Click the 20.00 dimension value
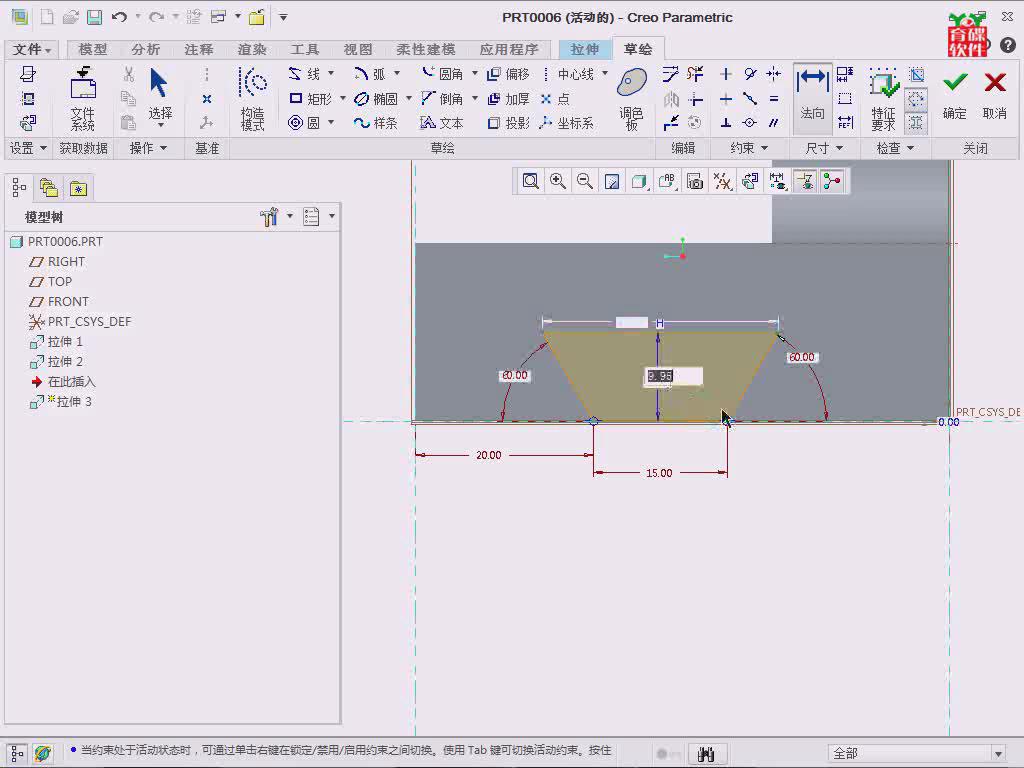This screenshot has width=1024, height=768. click(x=488, y=455)
